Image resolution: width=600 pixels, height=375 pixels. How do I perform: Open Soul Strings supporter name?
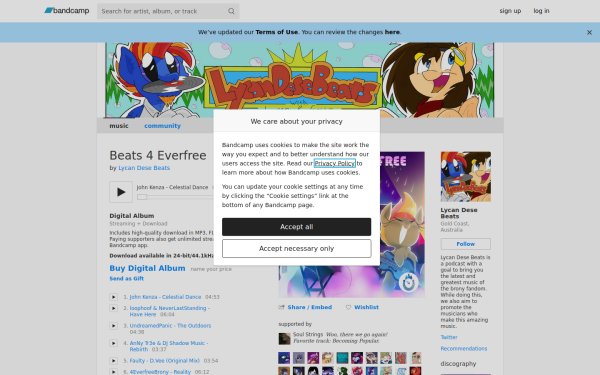pos(308,334)
